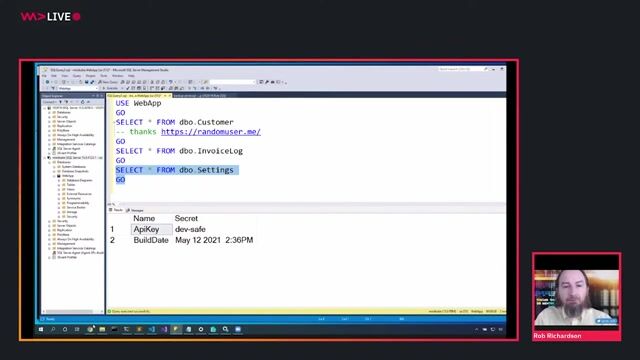This screenshot has width=640, height=360.
Task: Open the Query menu
Action: [x=77, y=76]
